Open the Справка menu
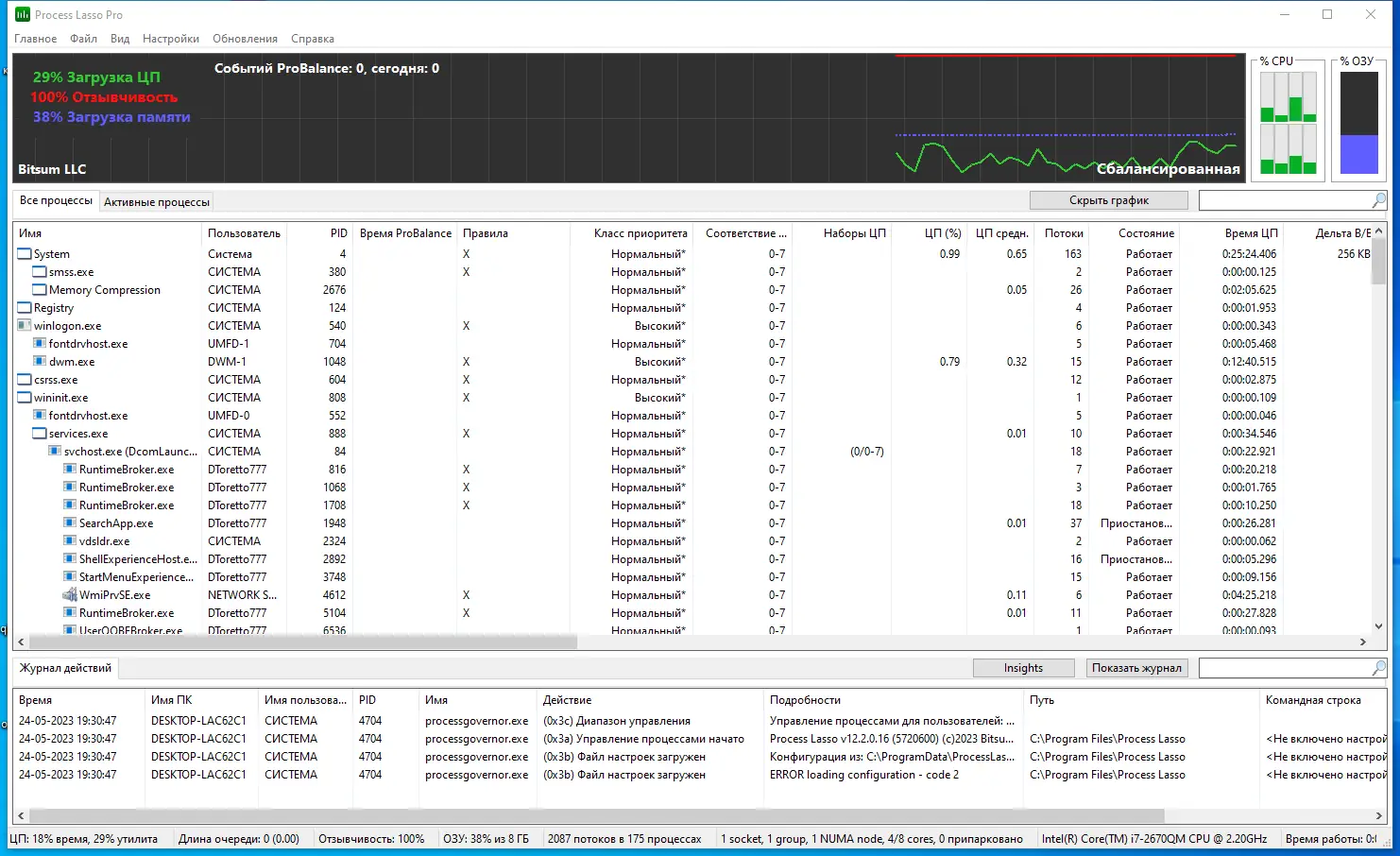This screenshot has height=856, width=1400. 313,39
